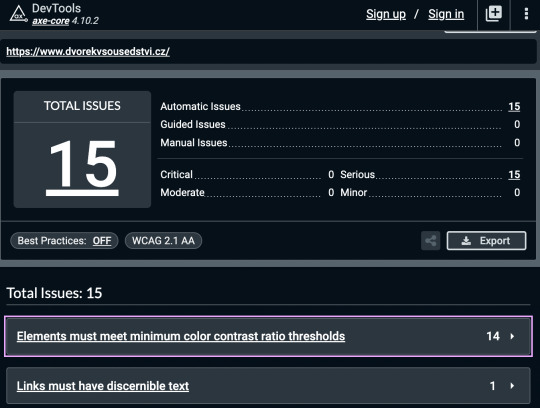Click the Manual Issues label
Screen dimensions: 540x408
point(194,143)
